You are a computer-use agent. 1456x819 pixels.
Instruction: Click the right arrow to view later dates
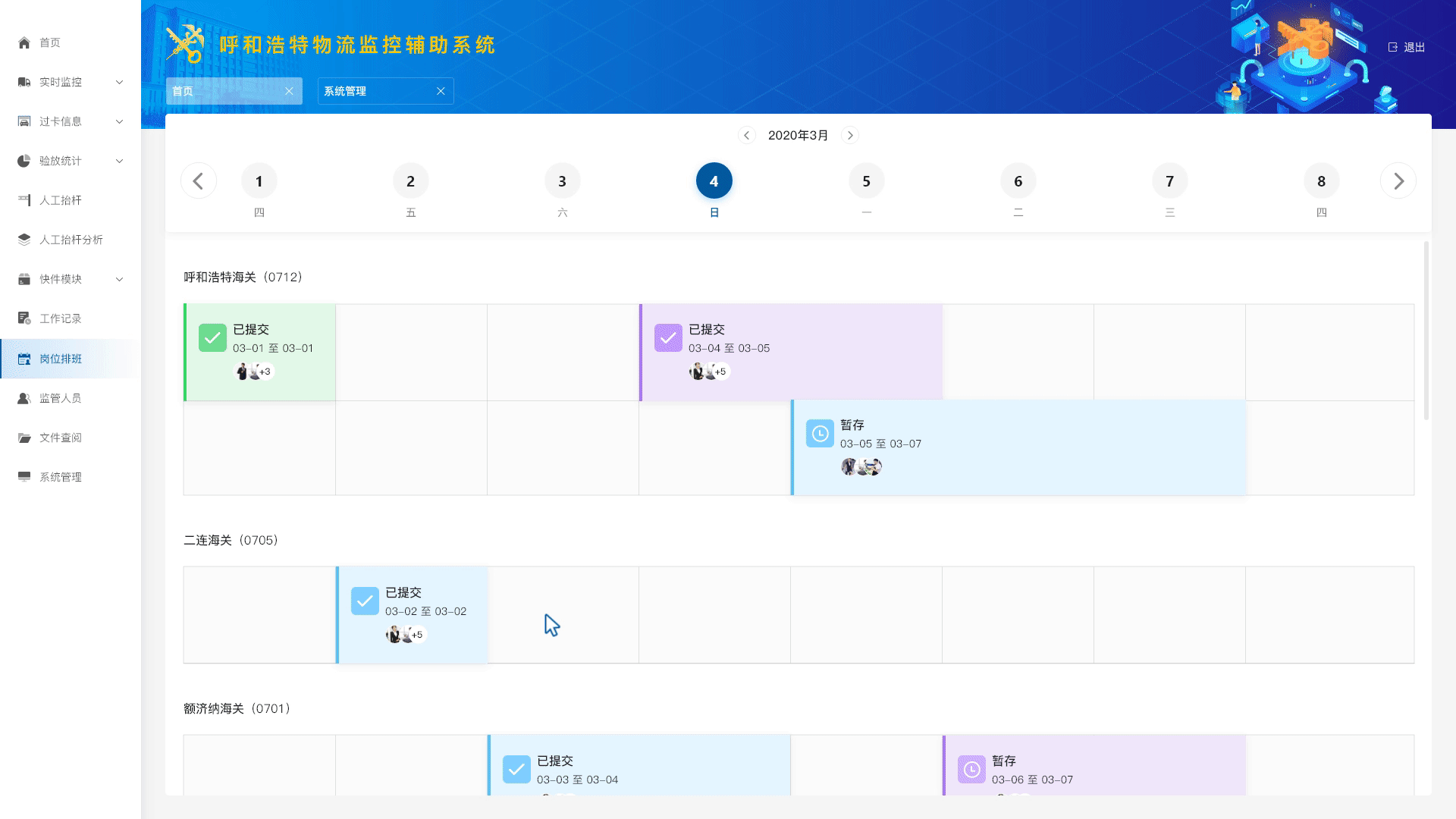pos(1398,180)
